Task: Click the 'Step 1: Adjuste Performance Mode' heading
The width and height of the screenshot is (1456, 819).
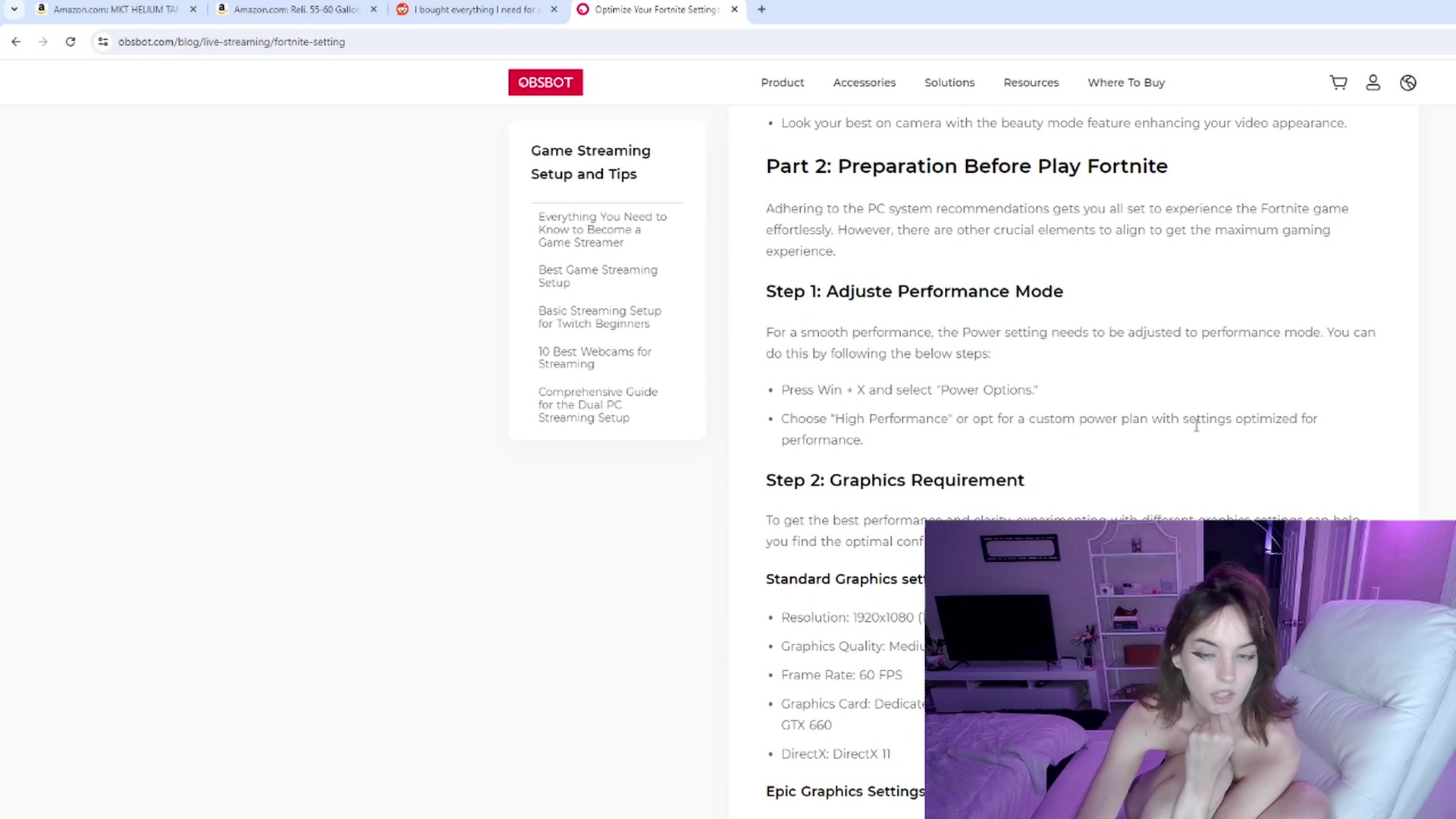Action: click(915, 291)
